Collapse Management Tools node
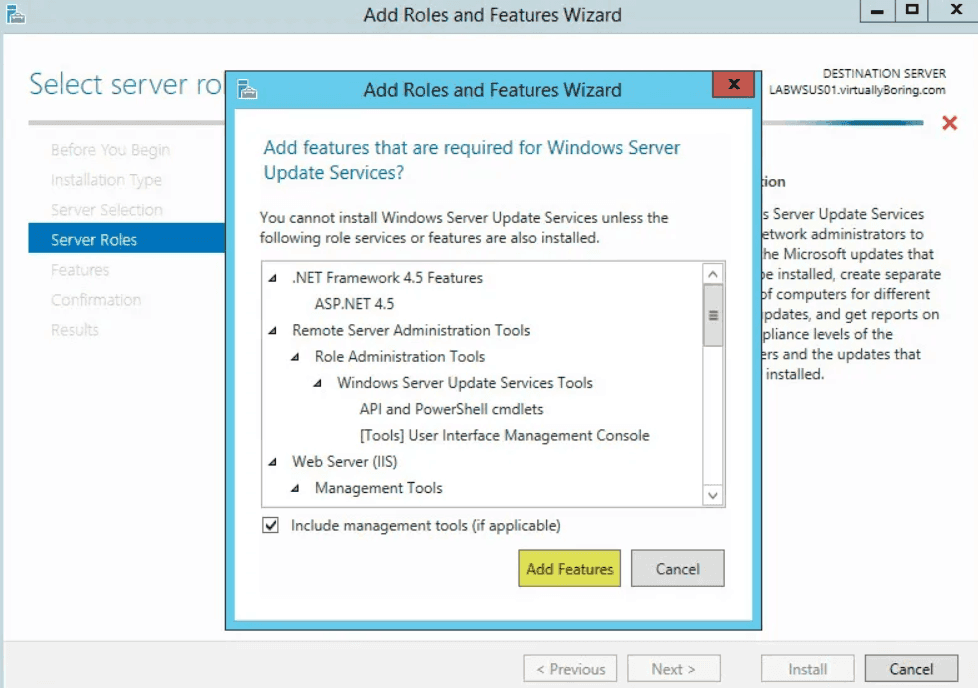 (295, 488)
